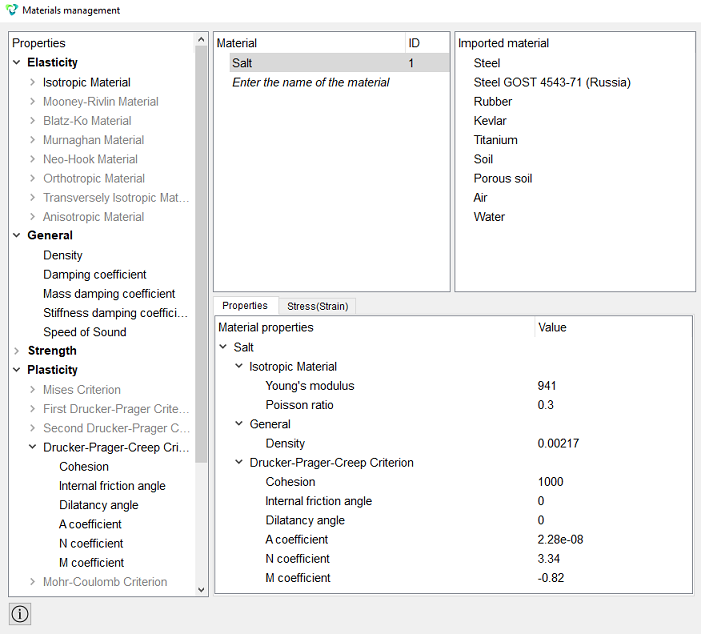Select Steel GOST 4543-71 (Russia) material
The image size is (701, 634).
(x=552, y=82)
